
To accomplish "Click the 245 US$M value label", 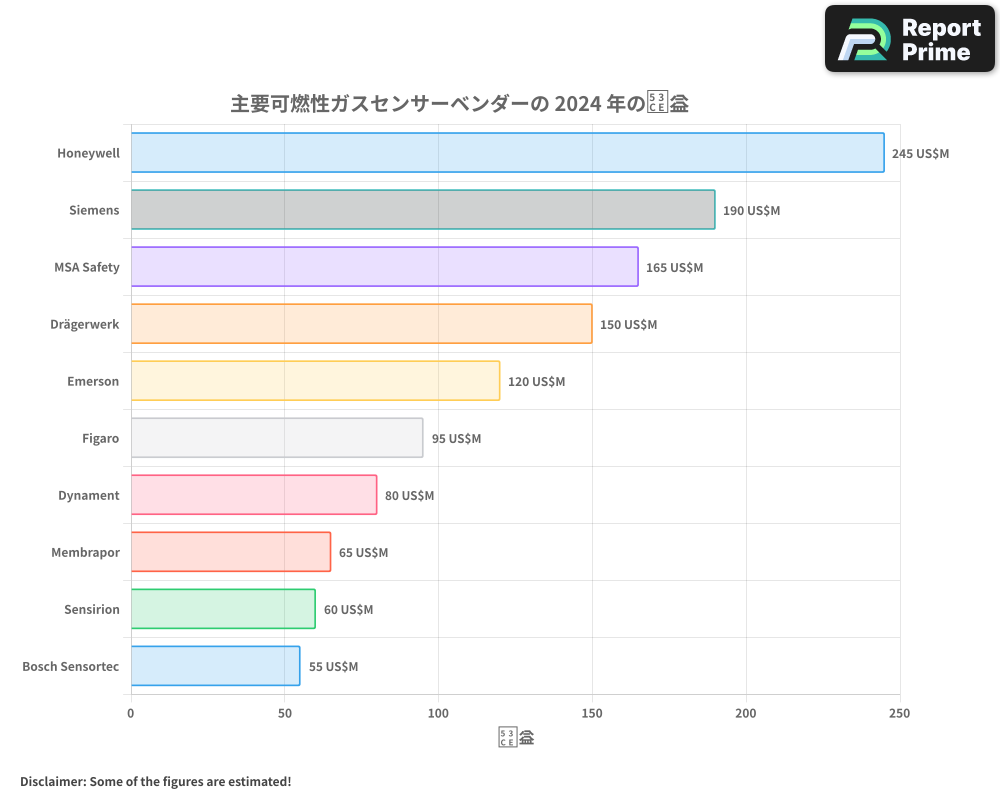I will click(920, 153).
